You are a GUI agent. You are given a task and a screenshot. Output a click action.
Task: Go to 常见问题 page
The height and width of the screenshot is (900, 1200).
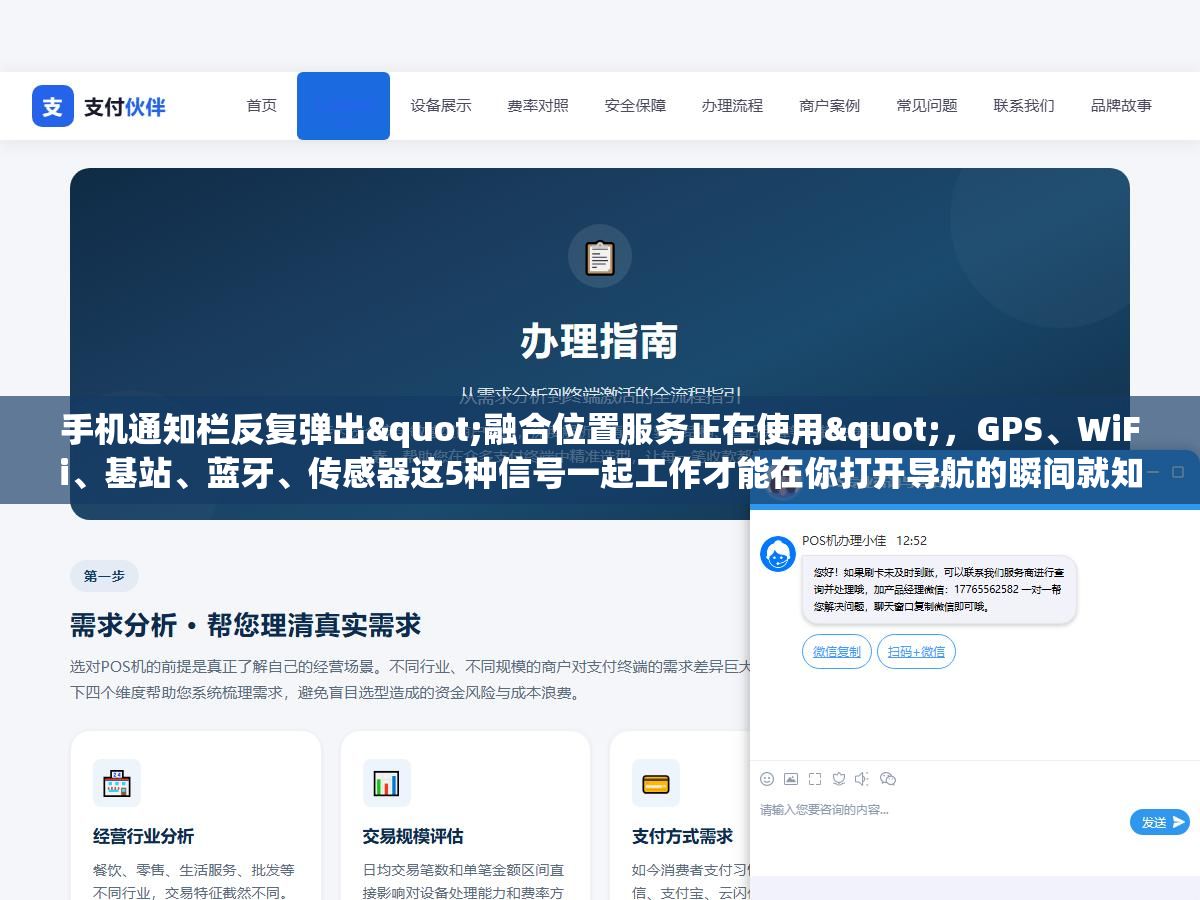pyautogui.click(x=927, y=106)
